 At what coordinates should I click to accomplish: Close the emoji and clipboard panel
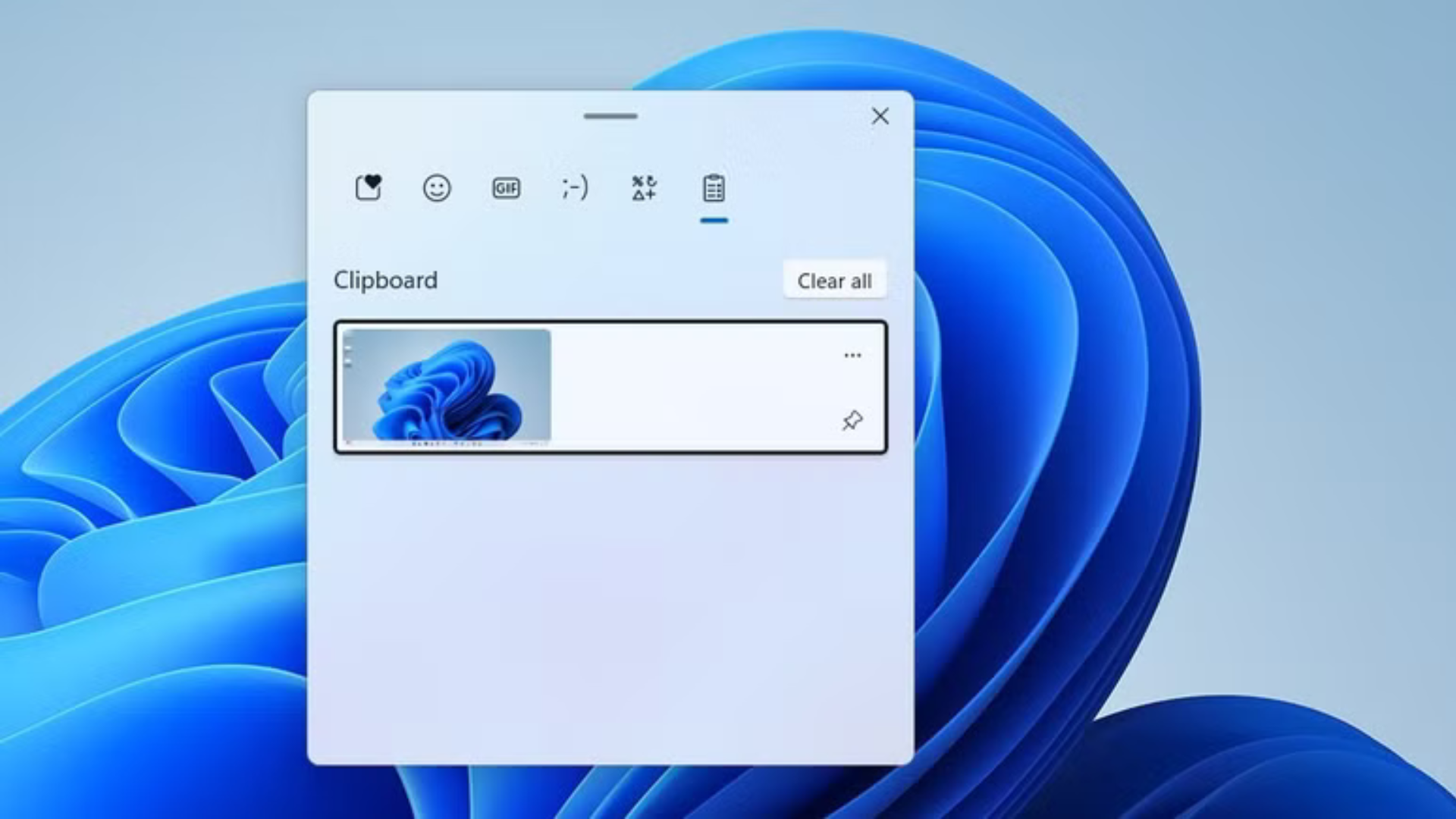[880, 116]
